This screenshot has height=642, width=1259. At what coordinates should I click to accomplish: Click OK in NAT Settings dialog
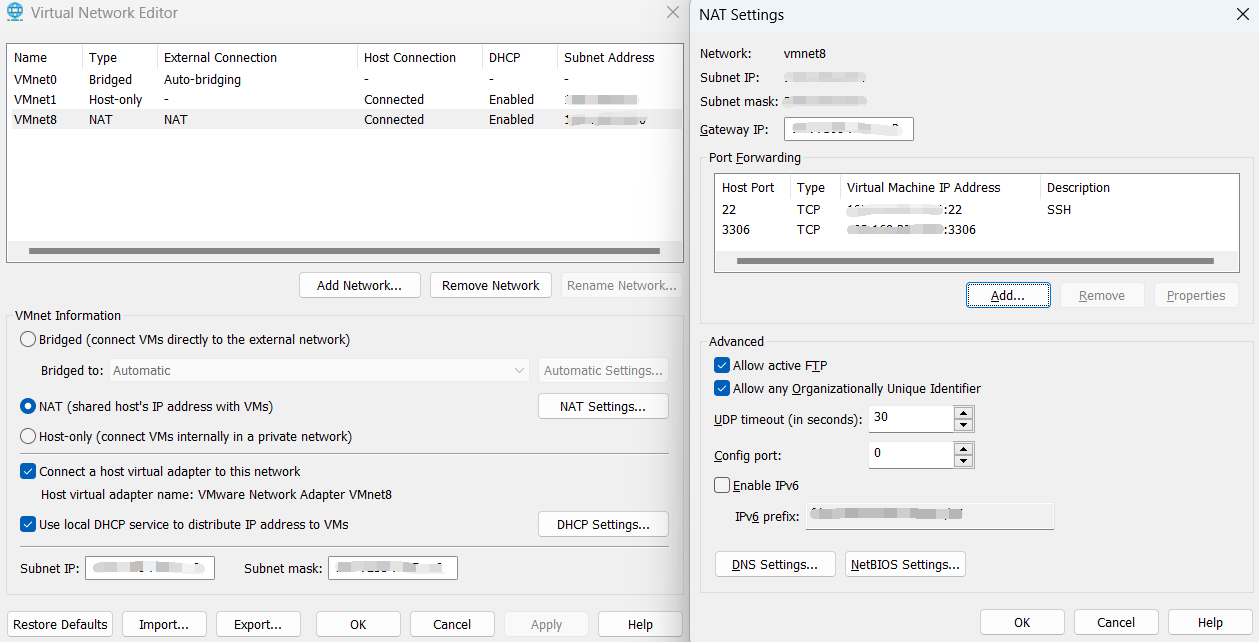click(x=1022, y=623)
